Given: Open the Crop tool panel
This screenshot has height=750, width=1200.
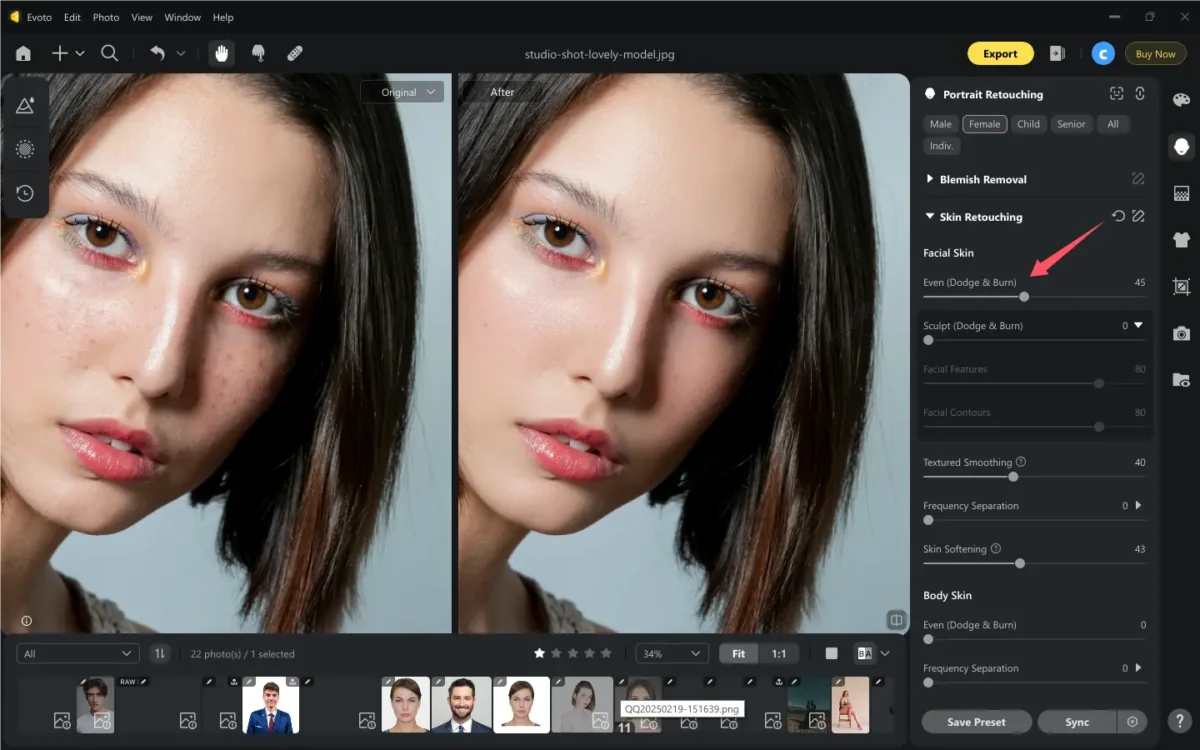Looking at the screenshot, I should (1181, 287).
